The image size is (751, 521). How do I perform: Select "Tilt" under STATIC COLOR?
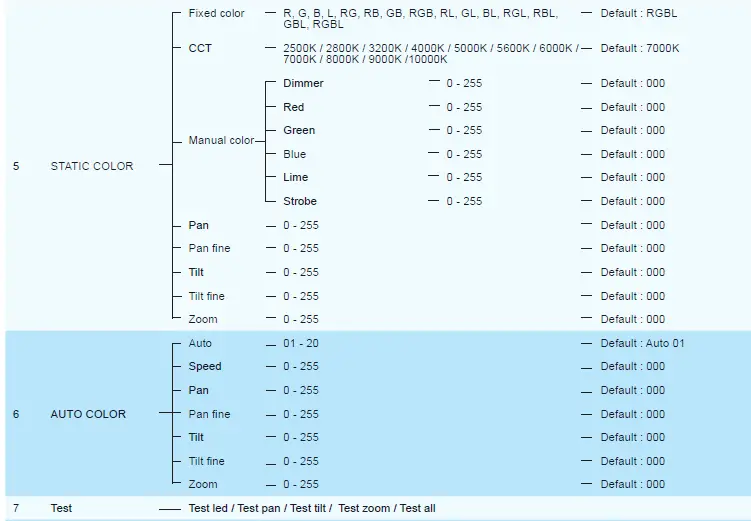196,272
